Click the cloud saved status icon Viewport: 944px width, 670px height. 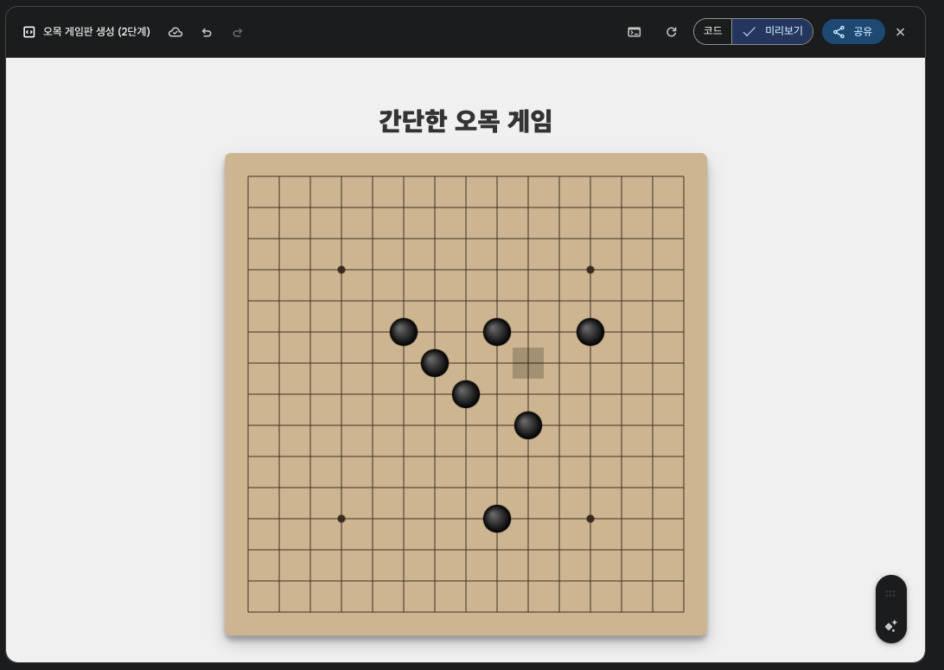(x=175, y=32)
